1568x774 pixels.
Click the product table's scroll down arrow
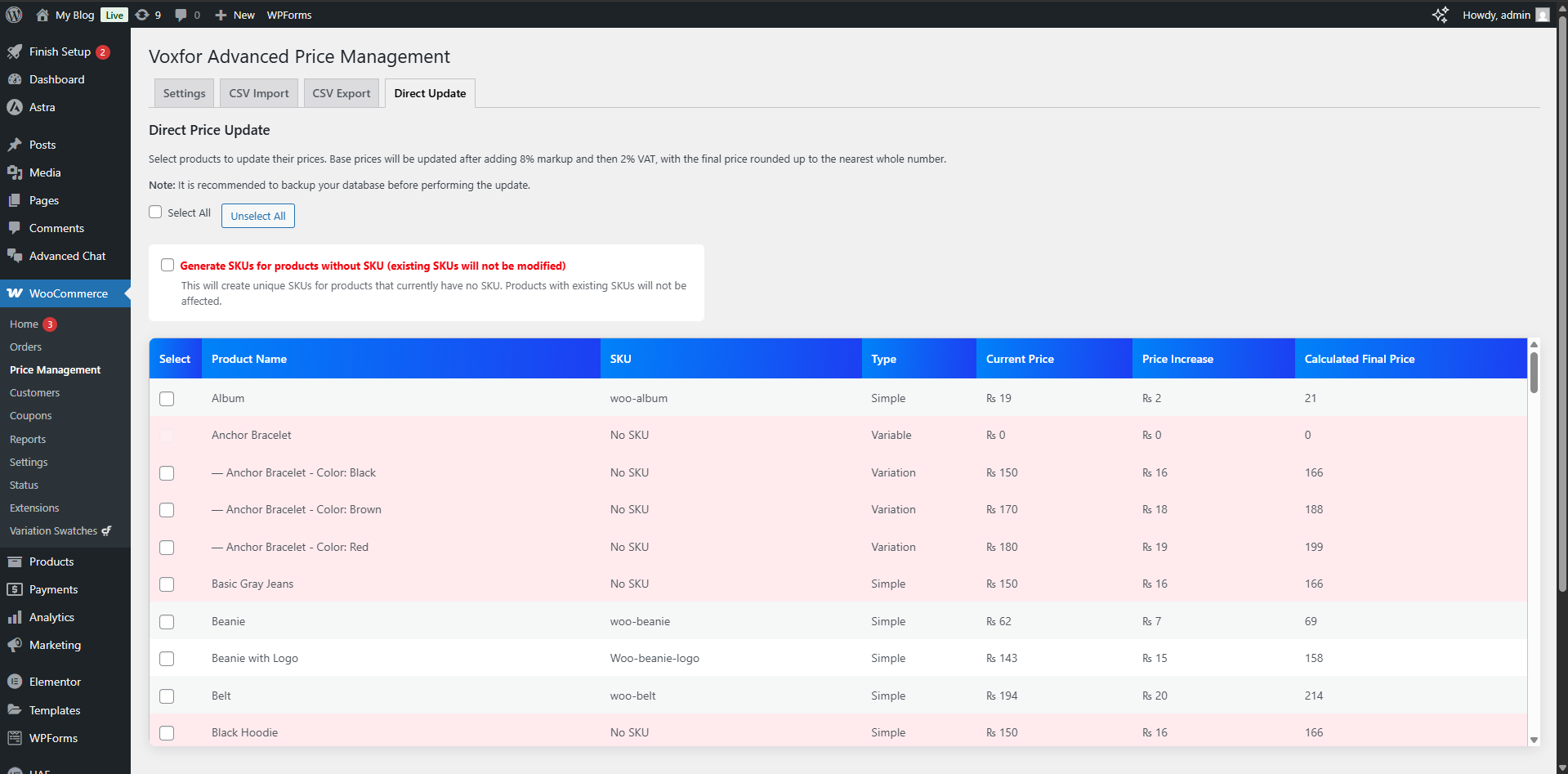(1534, 740)
